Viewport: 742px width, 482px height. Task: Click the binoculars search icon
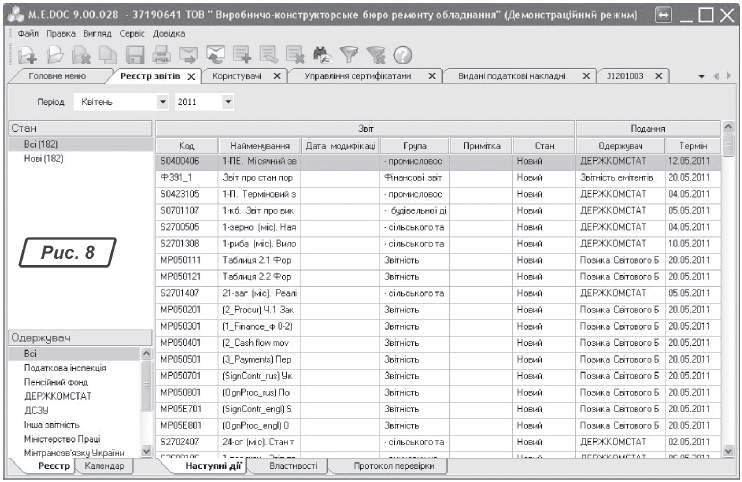coord(323,56)
